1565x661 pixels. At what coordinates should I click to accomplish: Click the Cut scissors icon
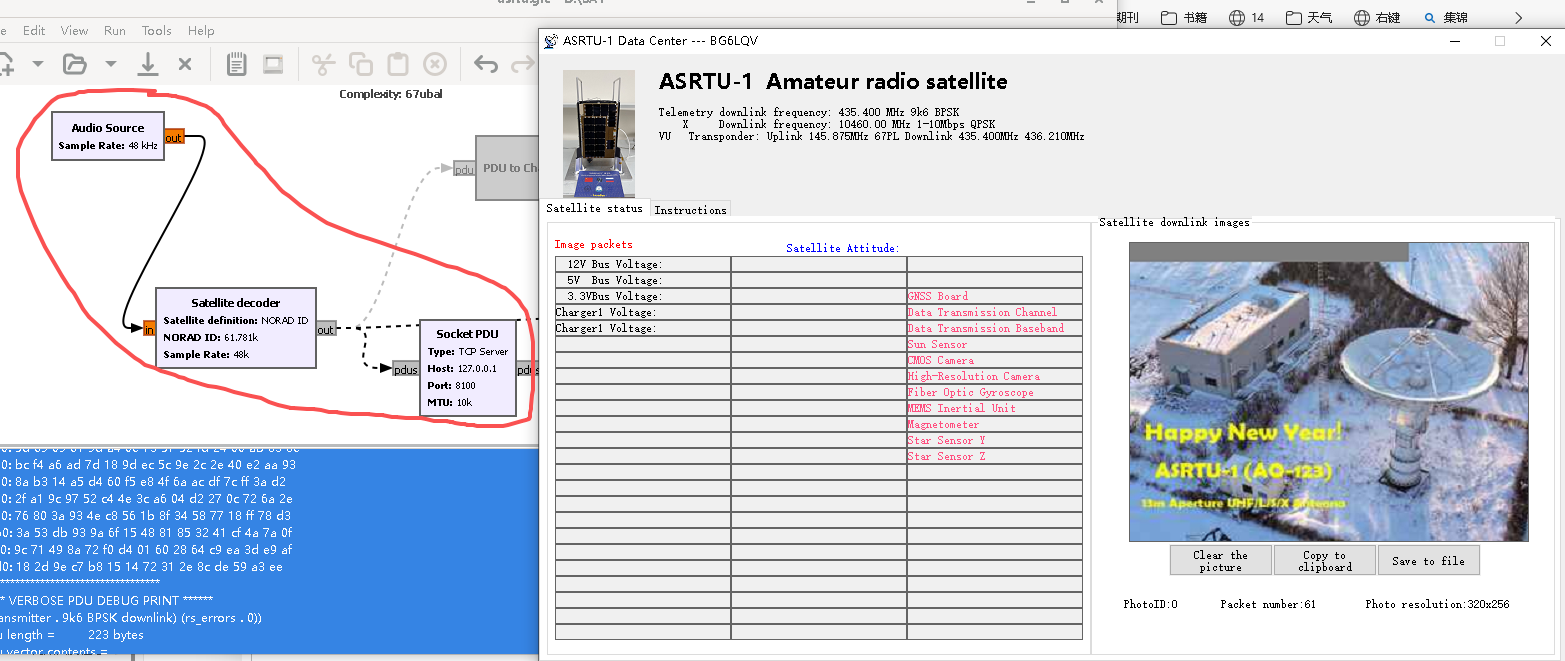click(x=322, y=65)
